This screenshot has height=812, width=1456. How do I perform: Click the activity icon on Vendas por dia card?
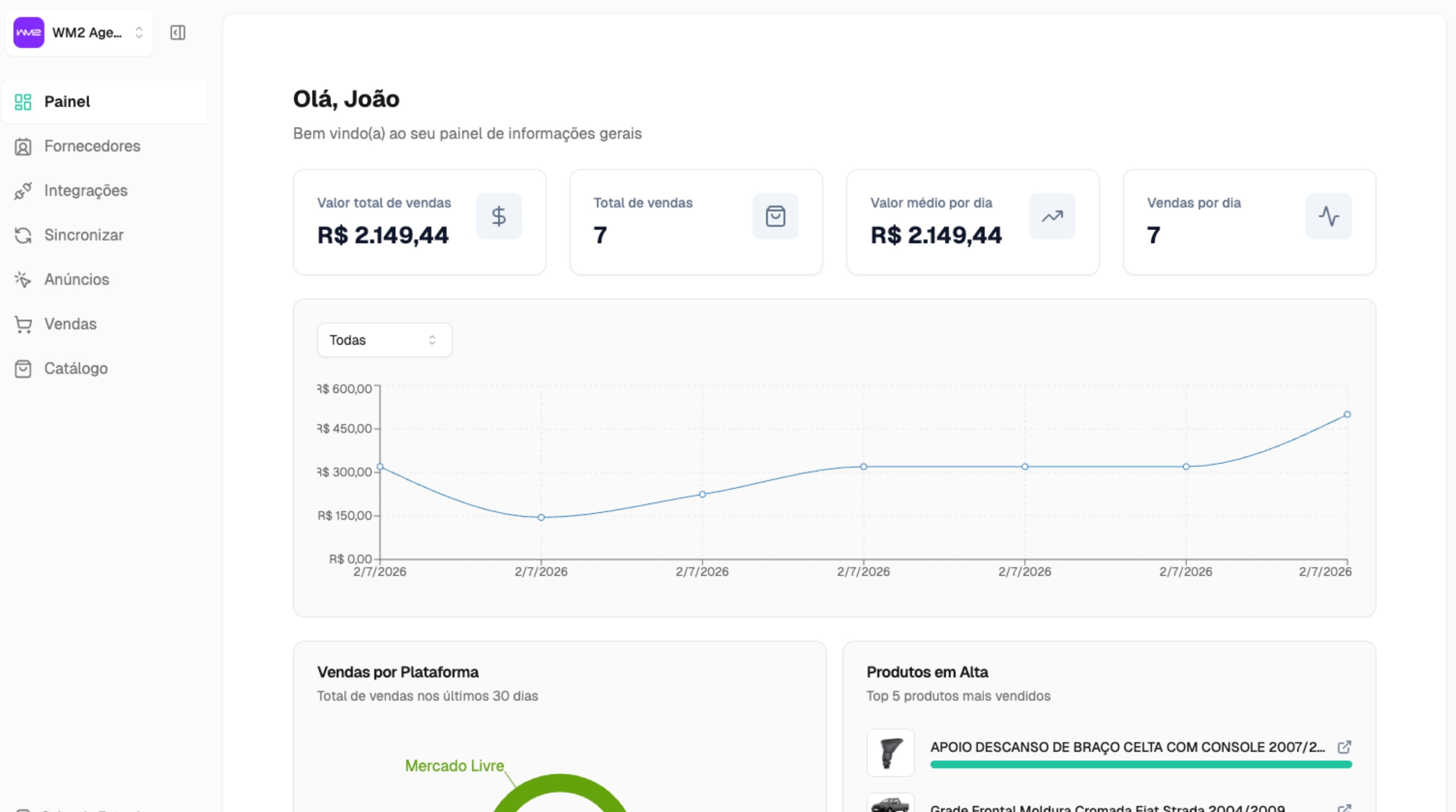click(1329, 216)
